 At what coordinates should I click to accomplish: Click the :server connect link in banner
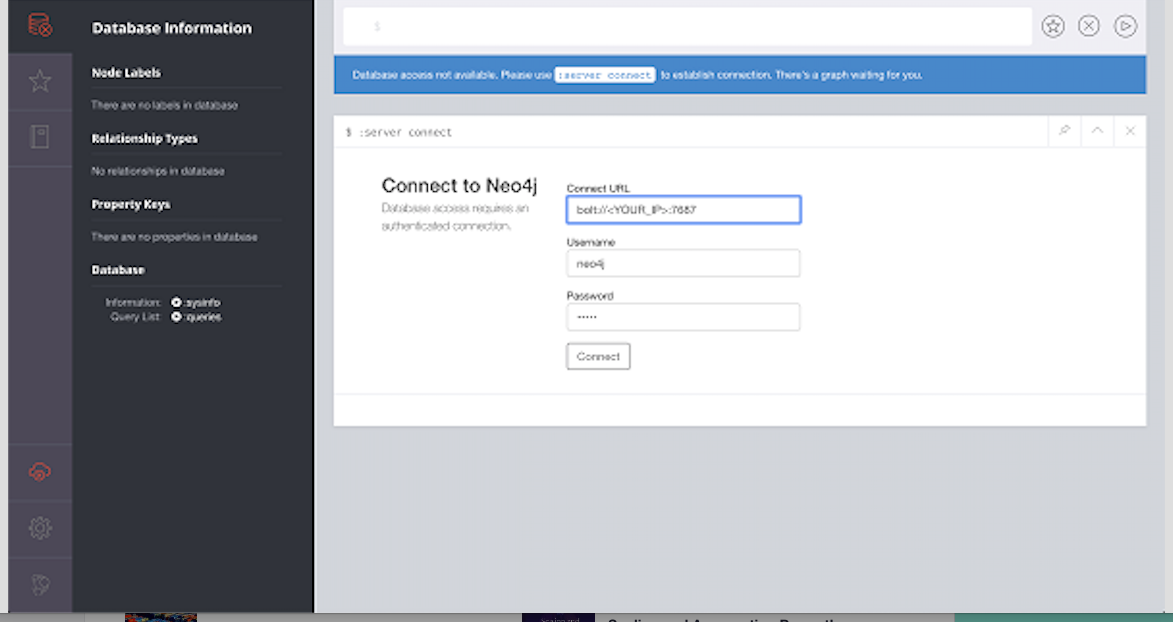604,75
